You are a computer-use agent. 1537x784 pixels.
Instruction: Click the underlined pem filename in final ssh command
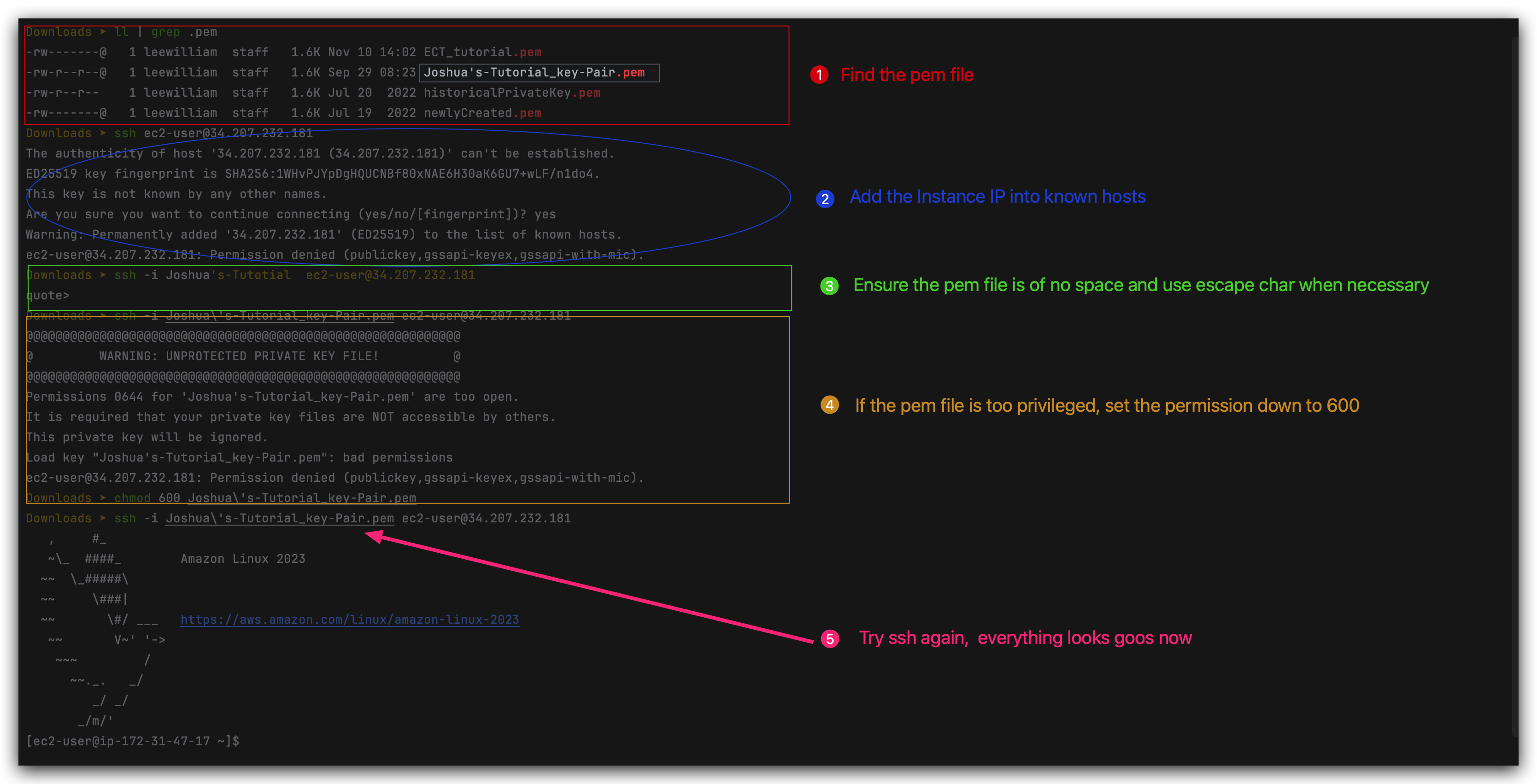(x=279, y=518)
